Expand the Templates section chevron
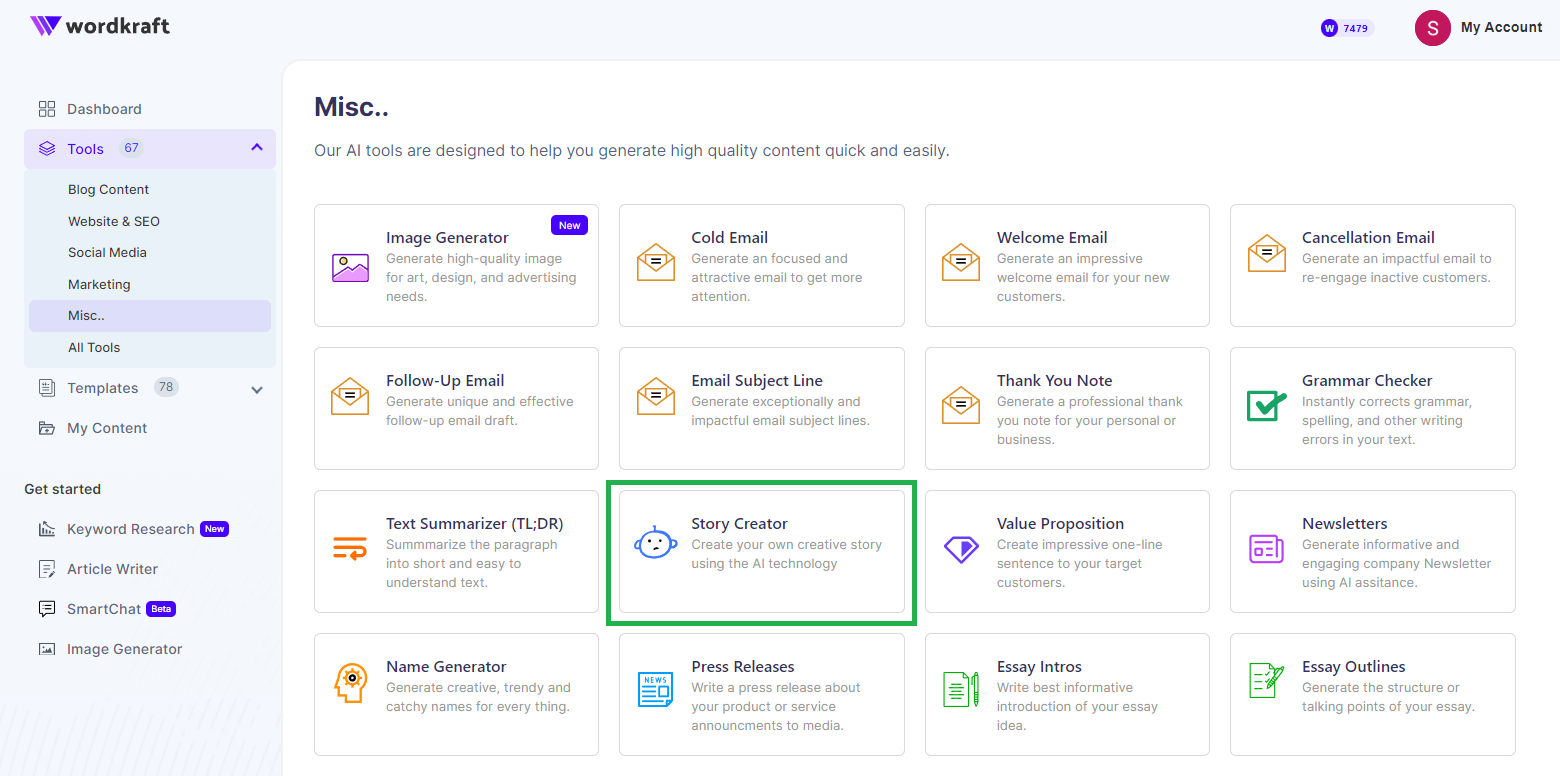Screen dimensions: 1560x776 (257, 389)
